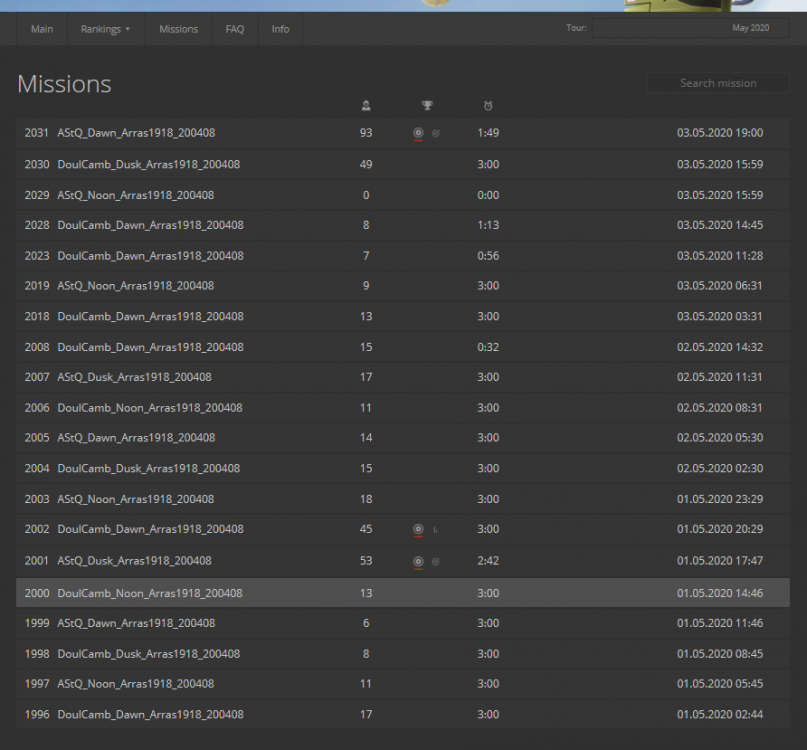Click checkmark icon on mission 2031 row
This screenshot has width=807, height=750.
click(x=436, y=133)
